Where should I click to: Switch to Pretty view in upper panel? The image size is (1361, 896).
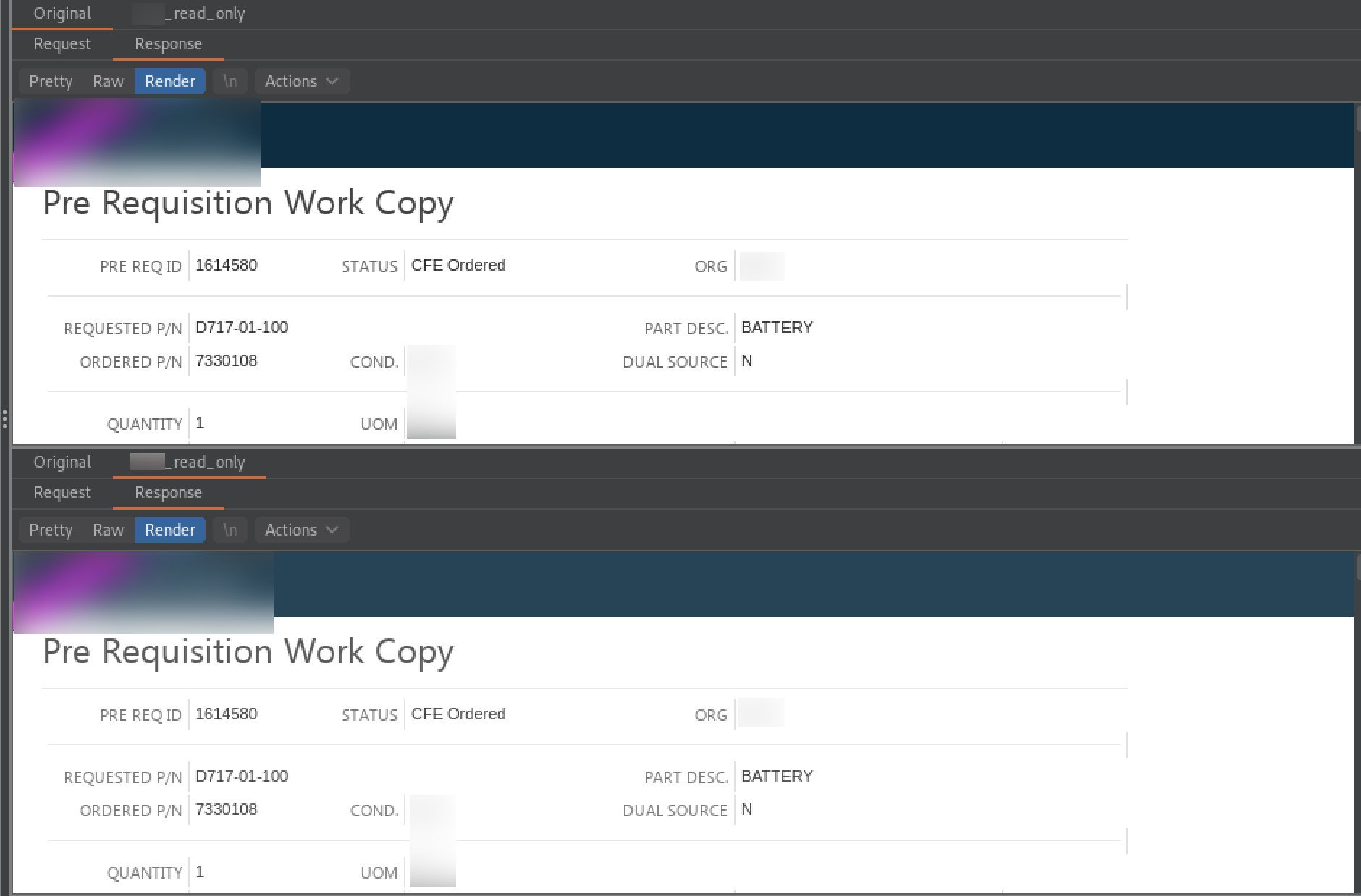51,81
